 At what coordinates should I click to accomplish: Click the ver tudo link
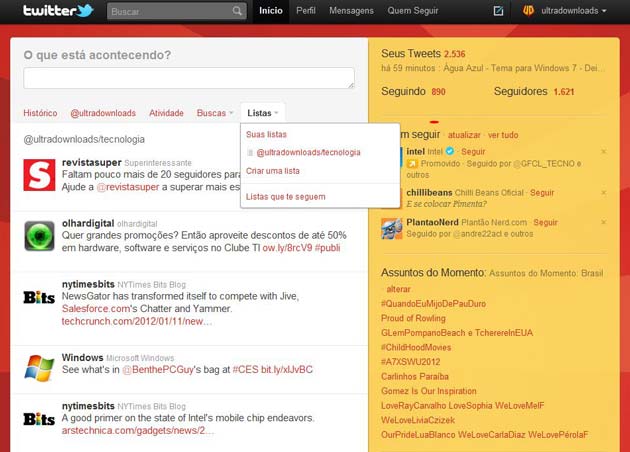point(503,135)
